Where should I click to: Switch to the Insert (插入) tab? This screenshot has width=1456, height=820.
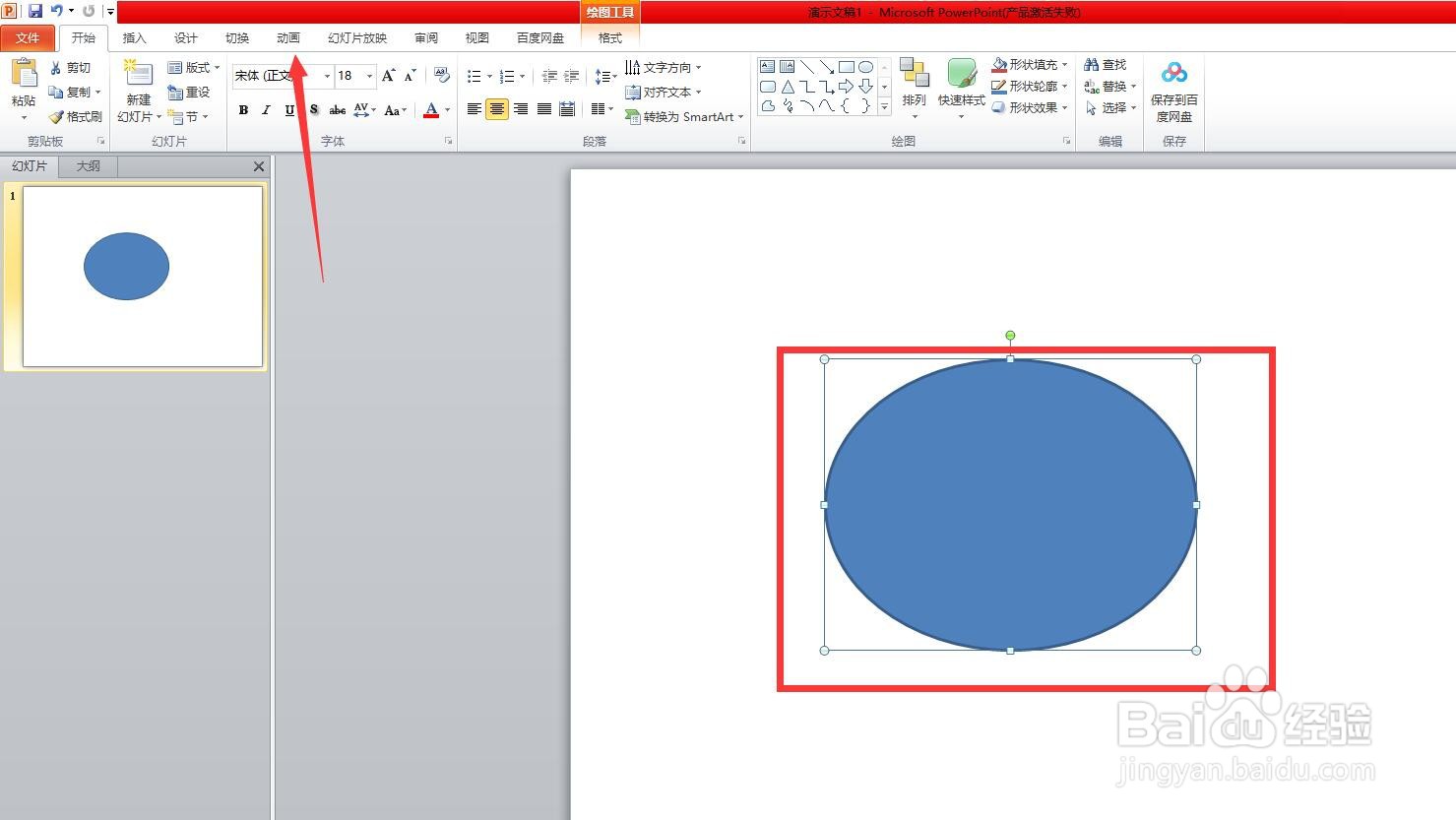(134, 37)
